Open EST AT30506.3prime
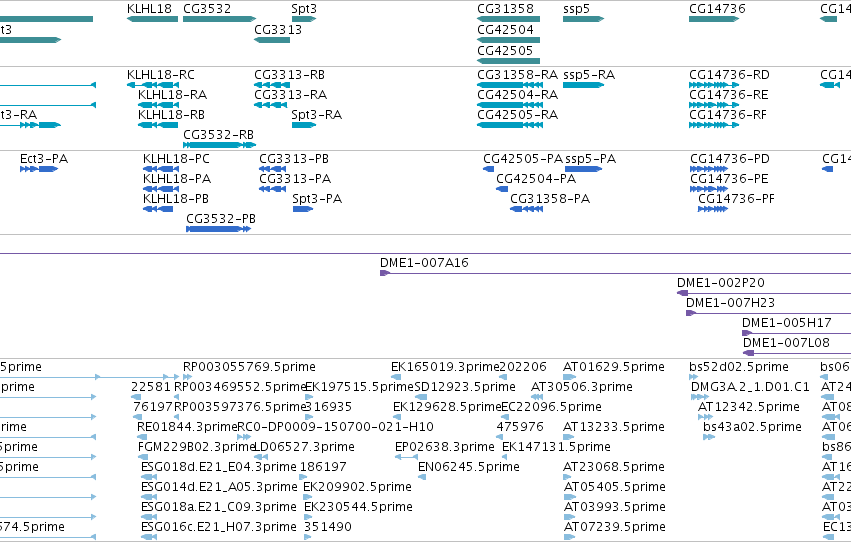The image size is (851, 542). [x=537, y=397]
